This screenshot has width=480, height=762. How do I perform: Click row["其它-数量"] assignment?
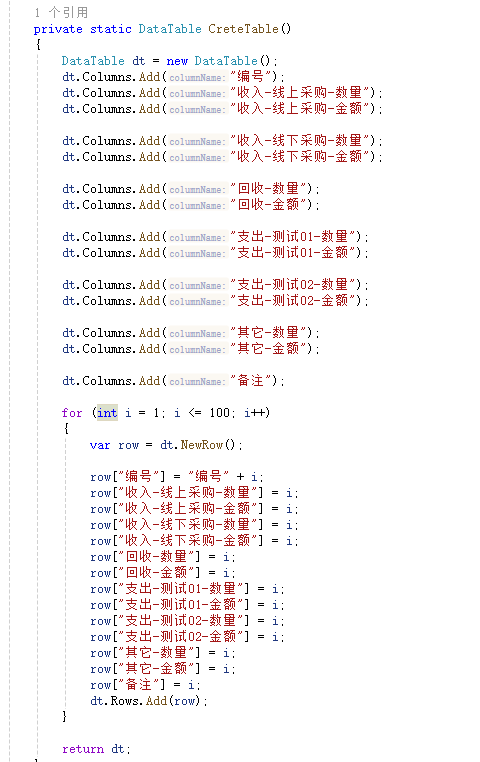[x=163, y=654]
